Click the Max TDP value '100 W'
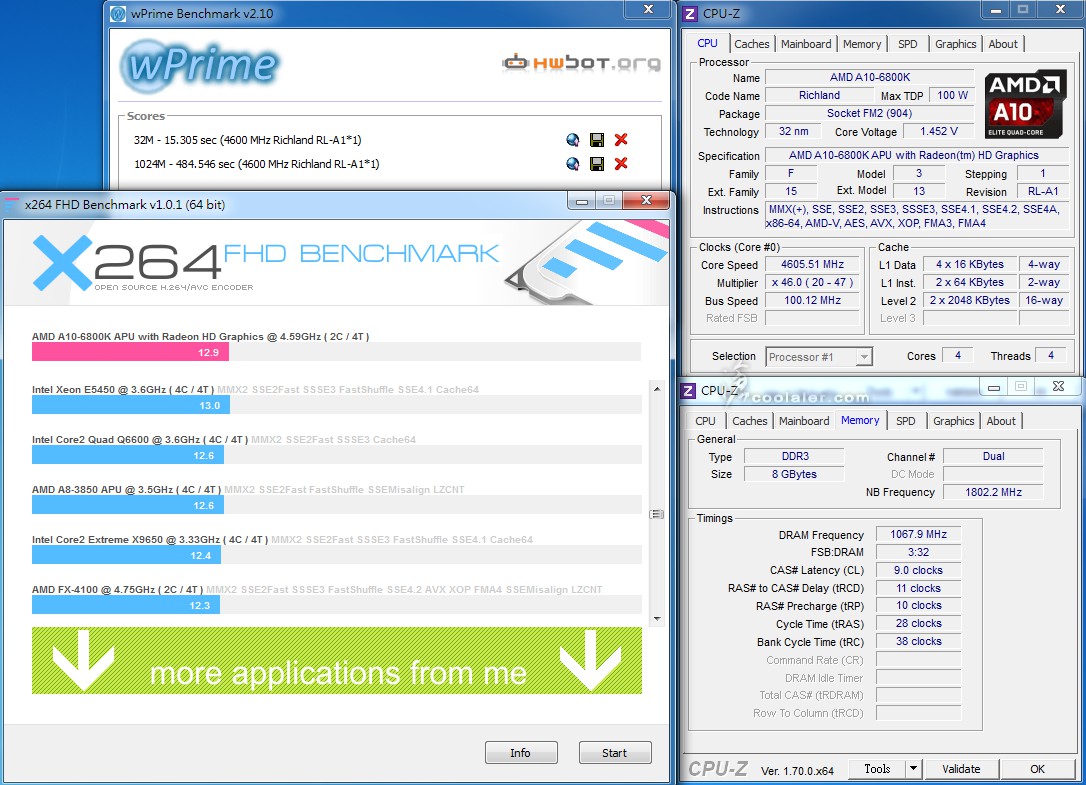This screenshot has height=785, width=1086. [952, 96]
